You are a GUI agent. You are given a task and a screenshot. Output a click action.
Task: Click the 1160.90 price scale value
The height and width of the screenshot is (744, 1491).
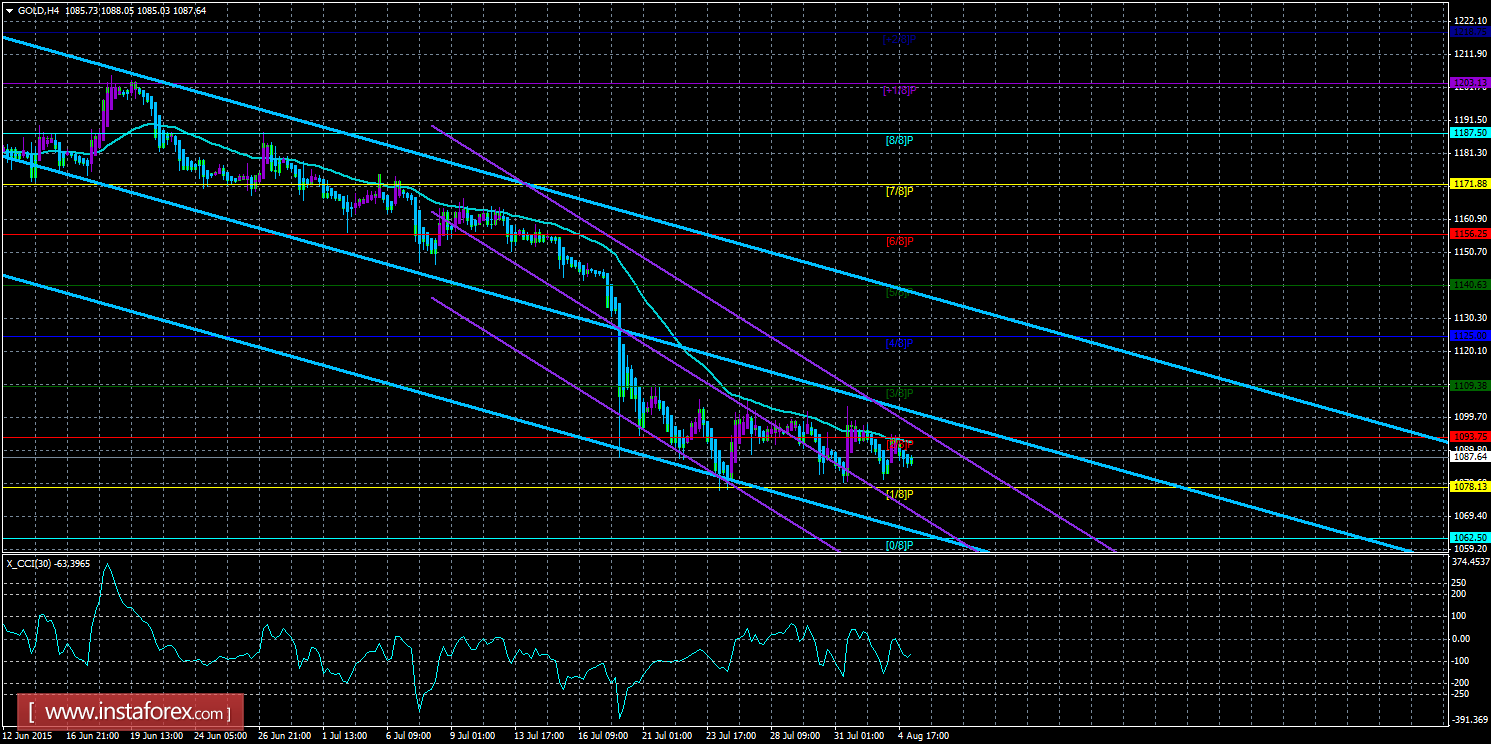(1470, 218)
